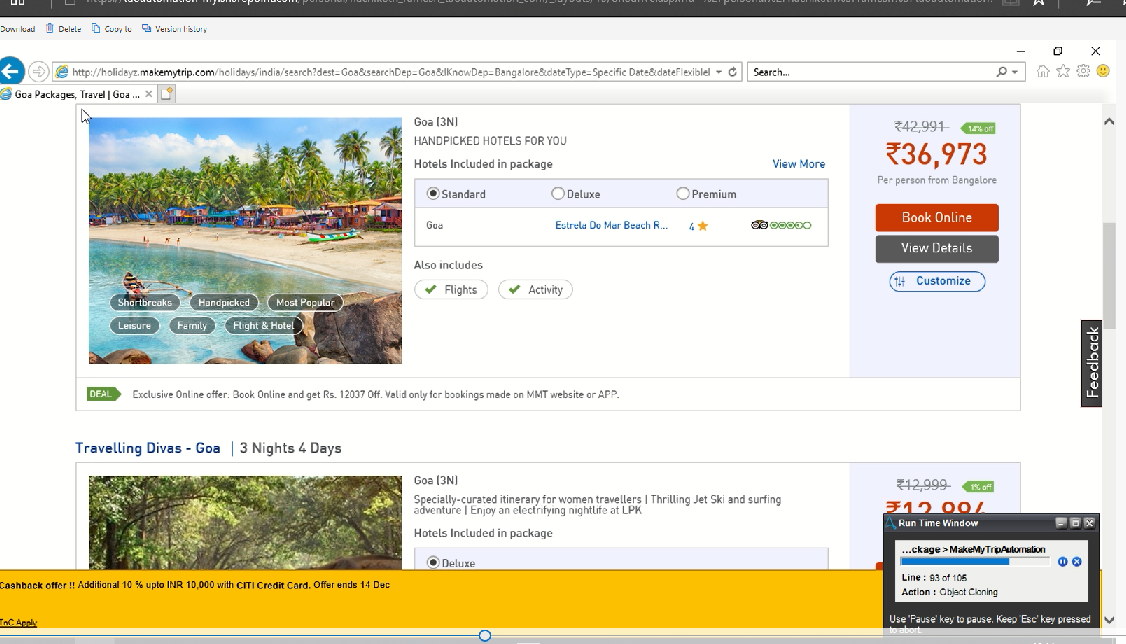Select the Premium hotel option
This screenshot has height=644, width=1126.
pos(683,194)
